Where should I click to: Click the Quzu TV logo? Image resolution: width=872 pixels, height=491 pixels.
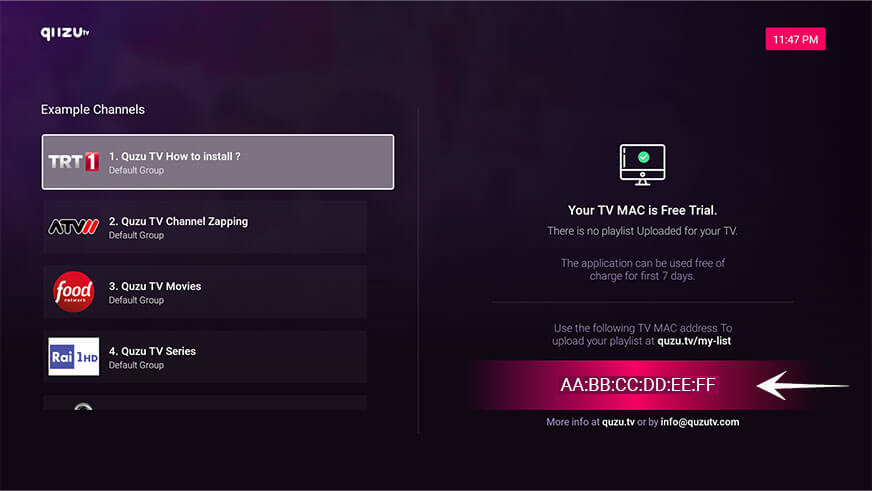(65, 33)
